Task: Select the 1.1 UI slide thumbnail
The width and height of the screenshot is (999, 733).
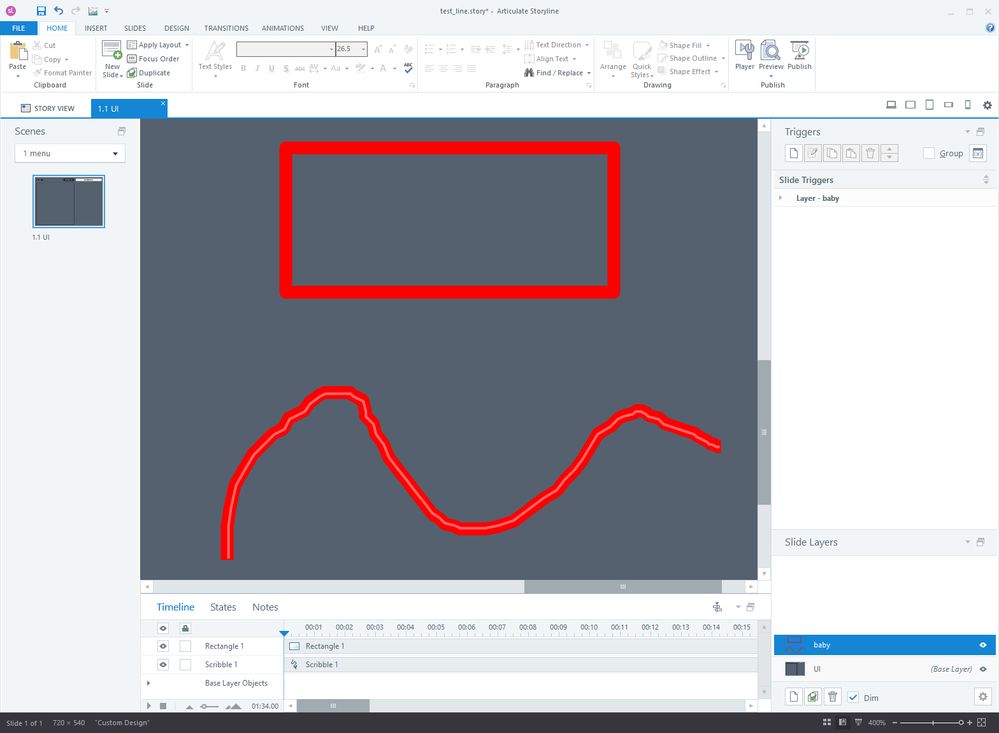Action: click(69, 201)
